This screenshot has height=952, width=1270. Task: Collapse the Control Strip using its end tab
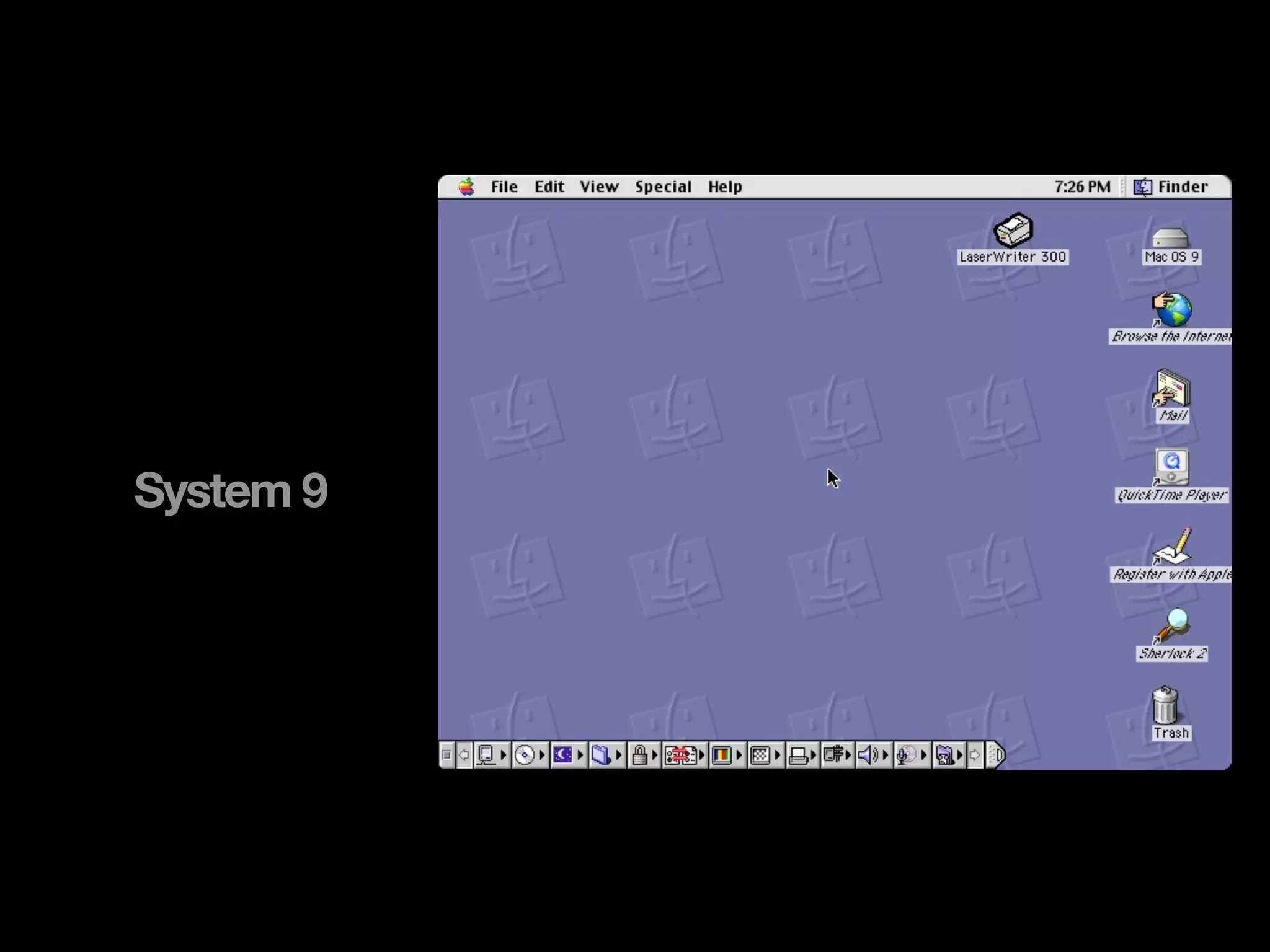pyautogui.click(x=995, y=755)
